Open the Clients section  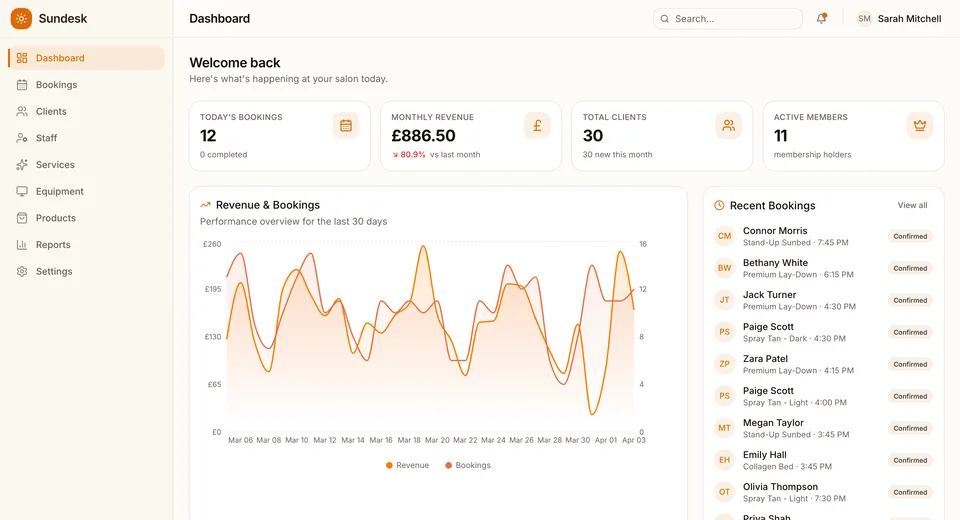[86, 111]
